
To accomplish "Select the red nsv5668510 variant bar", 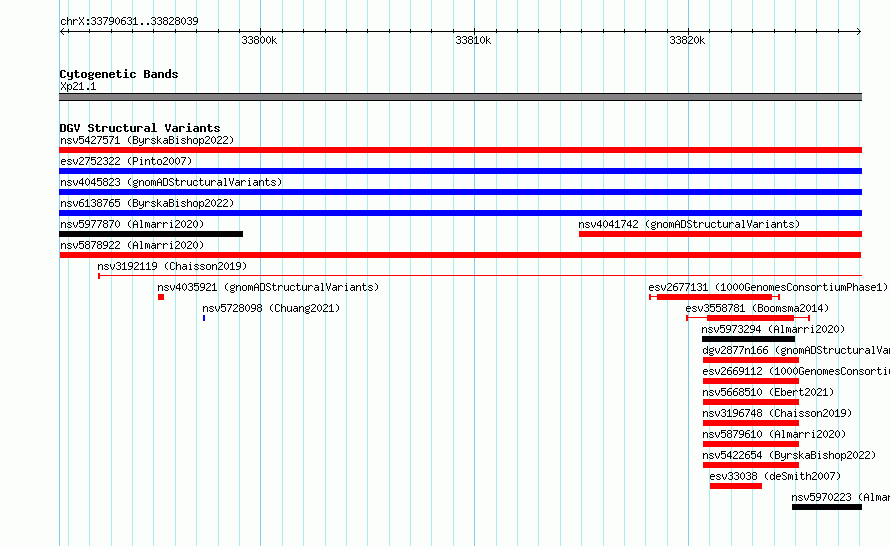I will pos(751,402).
